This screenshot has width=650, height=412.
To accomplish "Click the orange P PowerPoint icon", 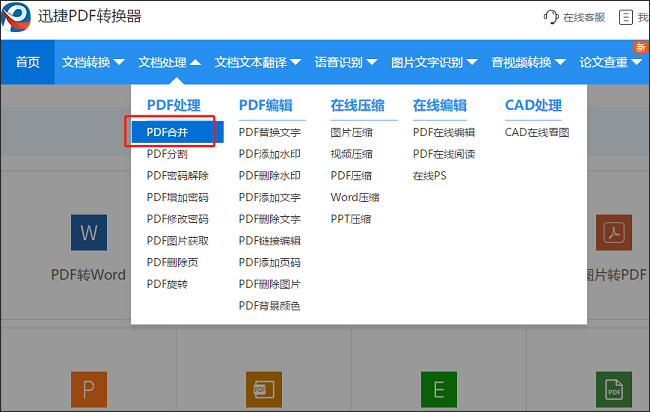I will [x=89, y=390].
